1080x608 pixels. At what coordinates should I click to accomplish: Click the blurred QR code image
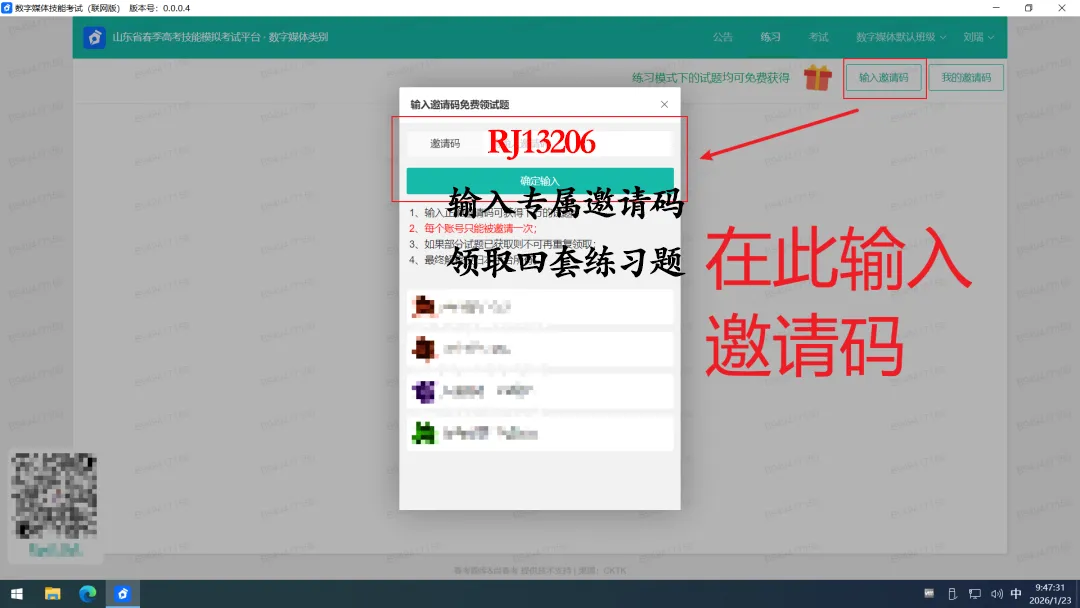[54, 496]
